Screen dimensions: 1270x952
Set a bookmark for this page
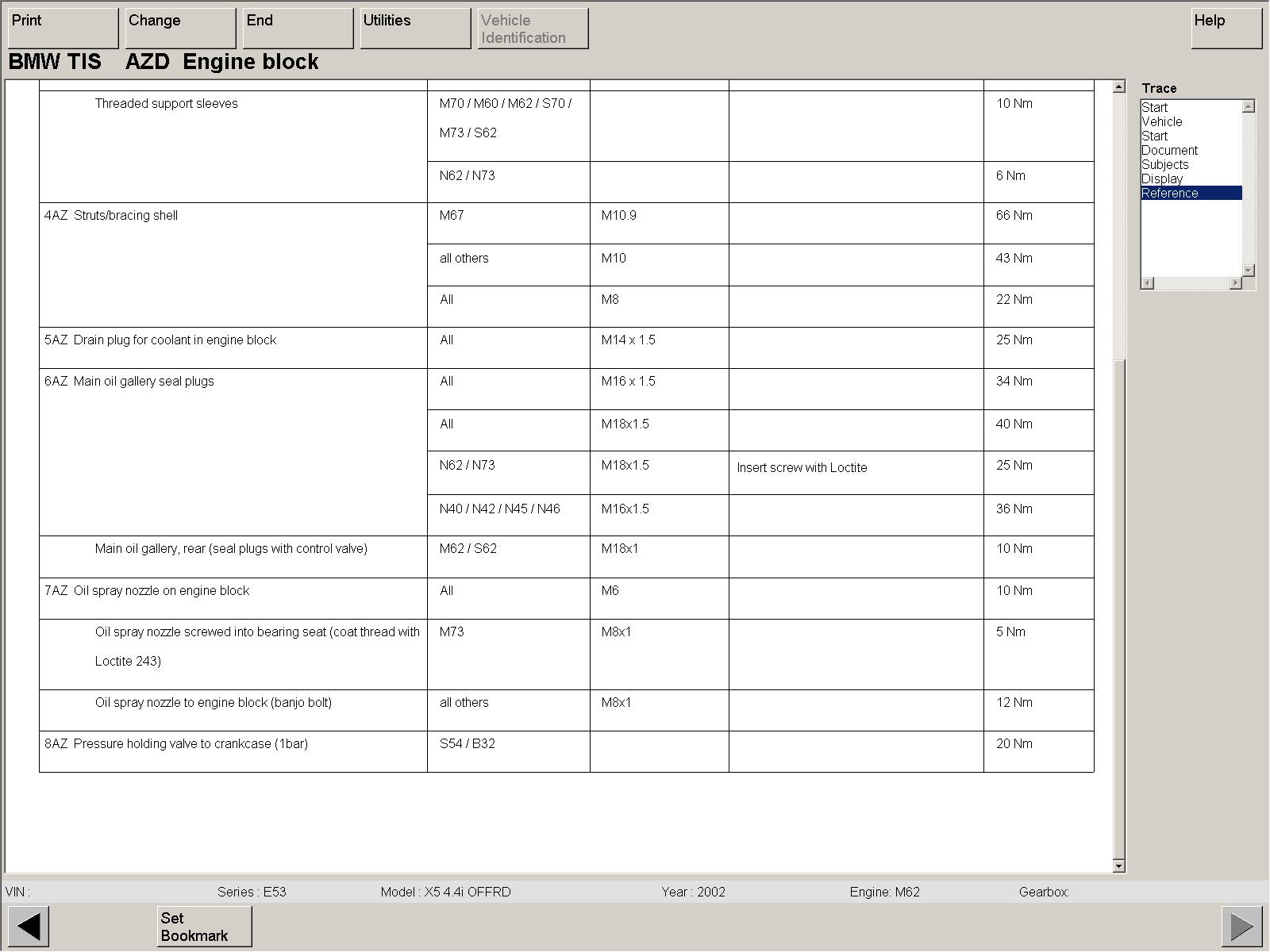pos(204,926)
